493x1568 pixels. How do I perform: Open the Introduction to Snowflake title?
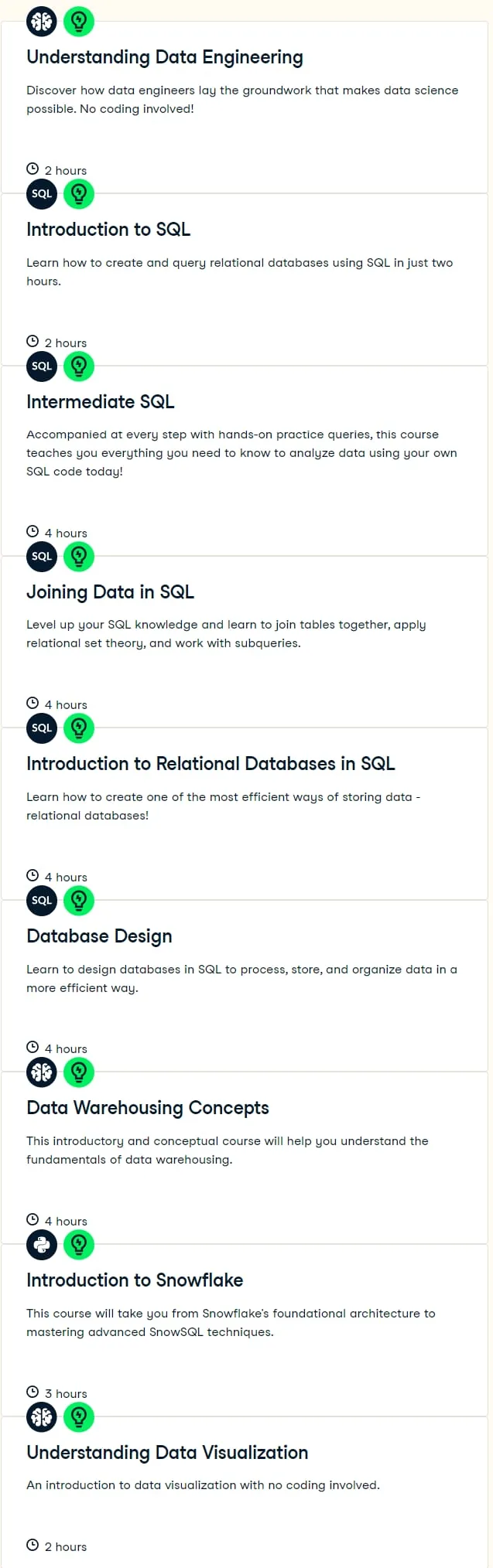pyautogui.click(x=135, y=1280)
